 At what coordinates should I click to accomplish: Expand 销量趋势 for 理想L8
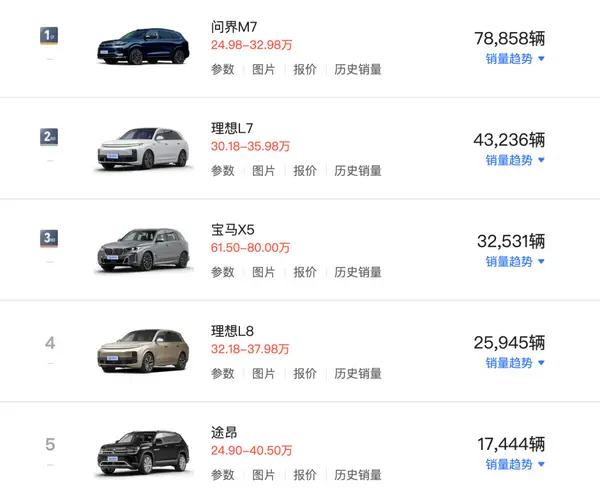515,363
